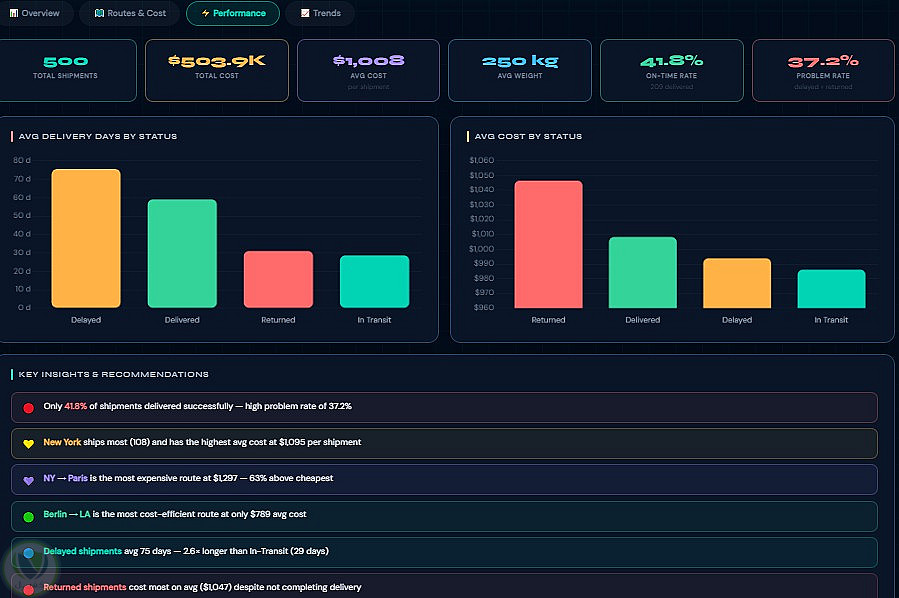This screenshot has width=899, height=598.
Task: Click the green Delivered bar in delivery days chart
Action: pos(182,253)
